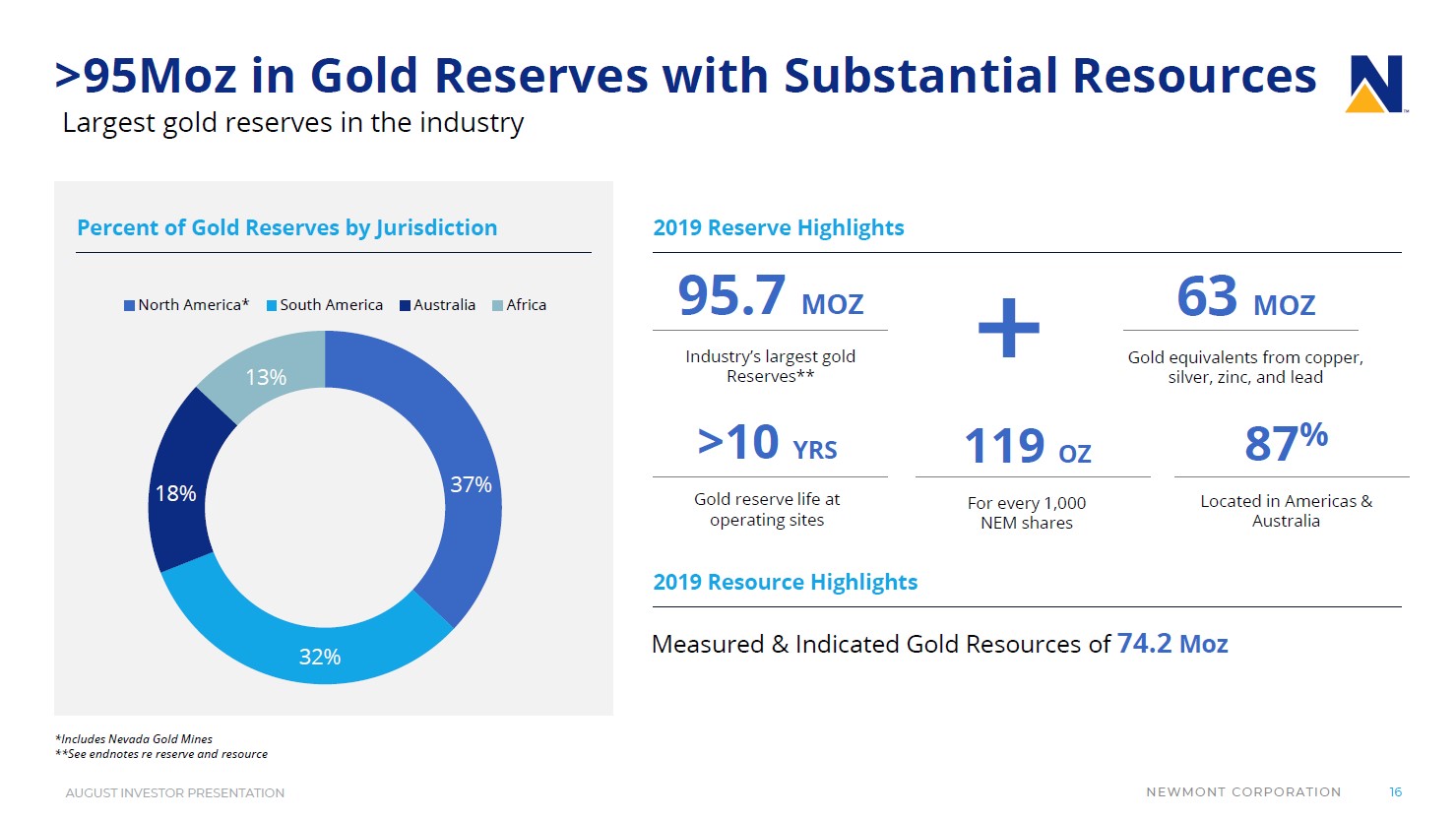Click the Newmont logo in the top corner

point(1374,84)
